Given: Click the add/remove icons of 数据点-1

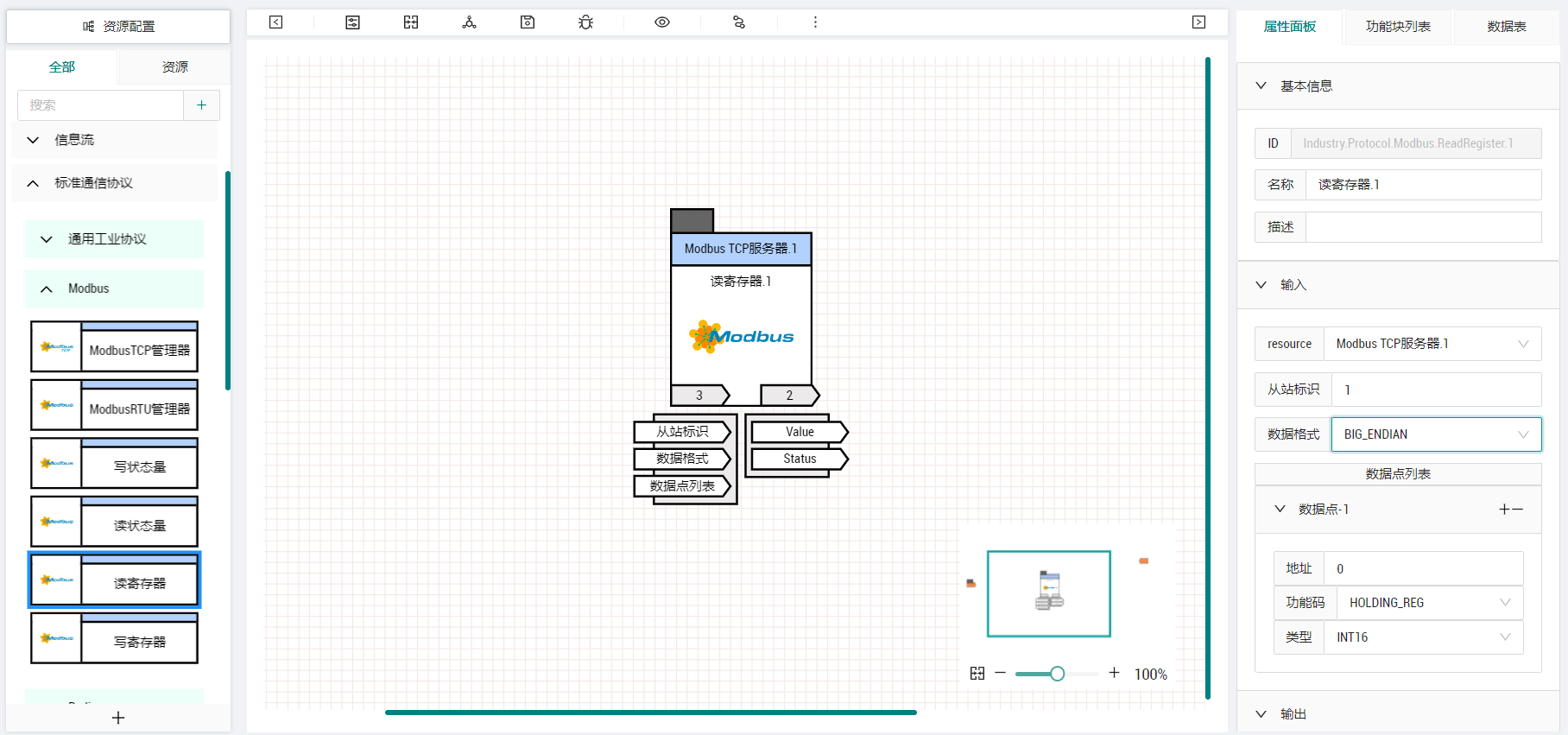Looking at the screenshot, I should (x=1511, y=510).
